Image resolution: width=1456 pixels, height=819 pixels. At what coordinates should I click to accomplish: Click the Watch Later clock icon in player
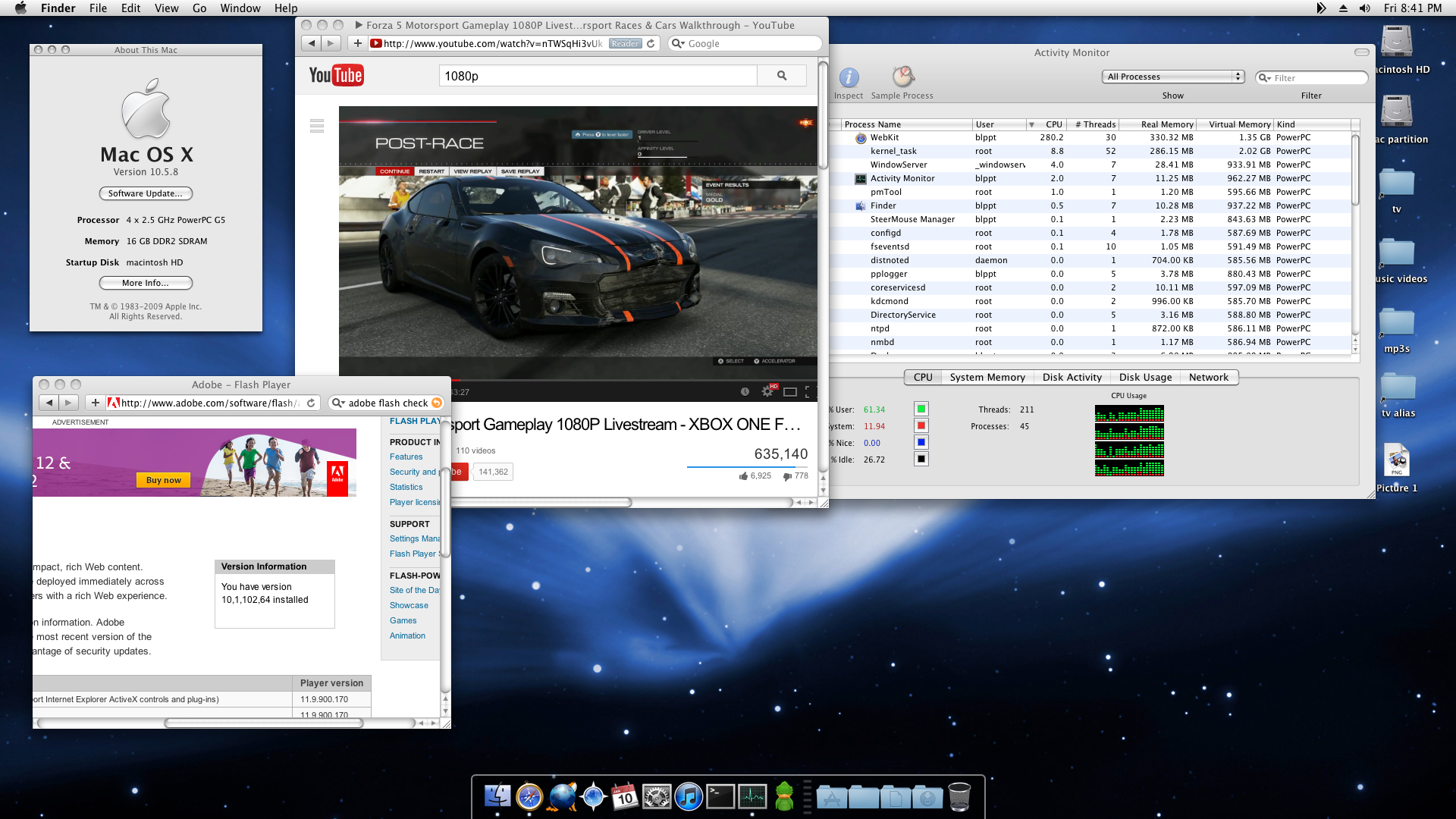(745, 392)
